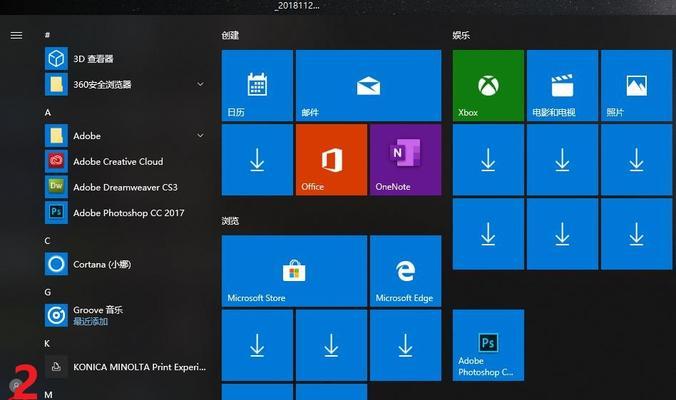This screenshot has width=676, height=400.
Task: Click download tile below Microsoft Edge
Action: [406, 345]
